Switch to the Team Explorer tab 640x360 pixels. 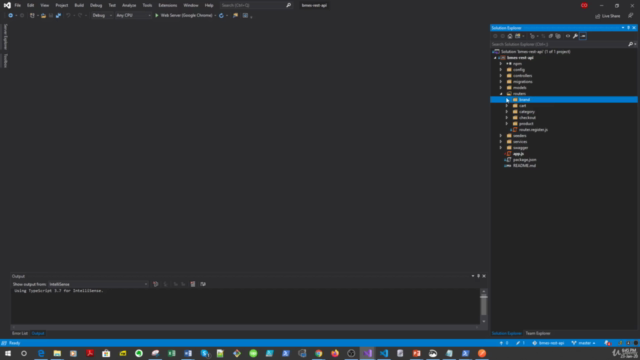click(538, 333)
